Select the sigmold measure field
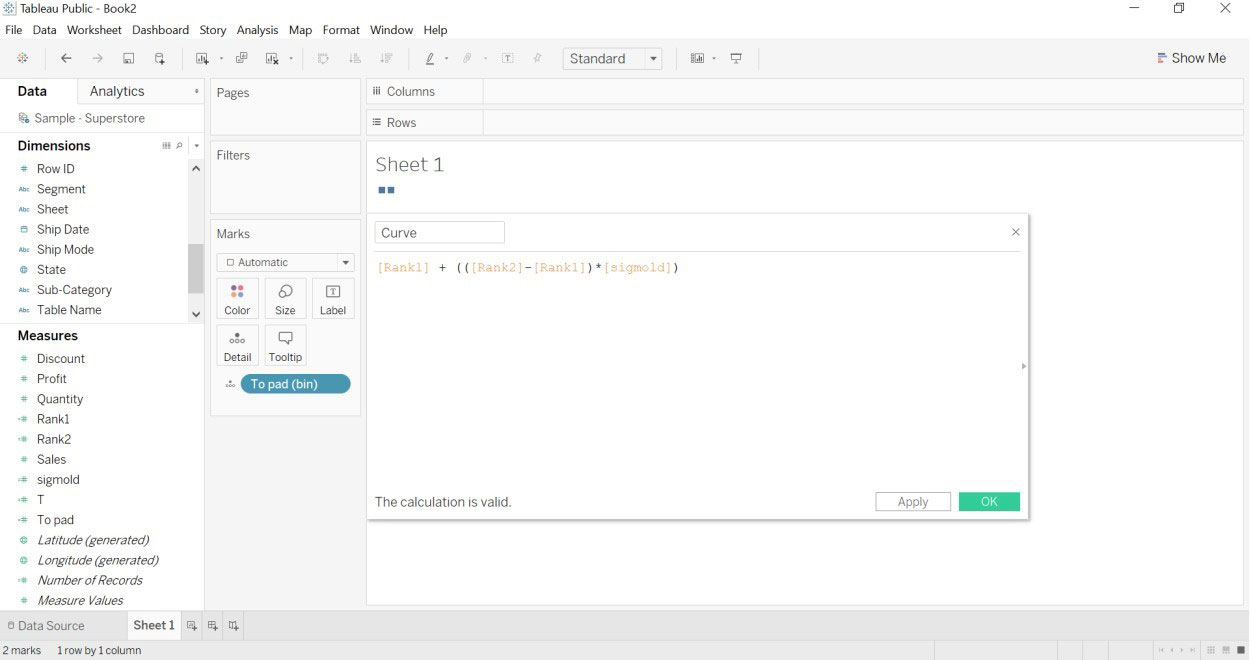 click(x=58, y=480)
